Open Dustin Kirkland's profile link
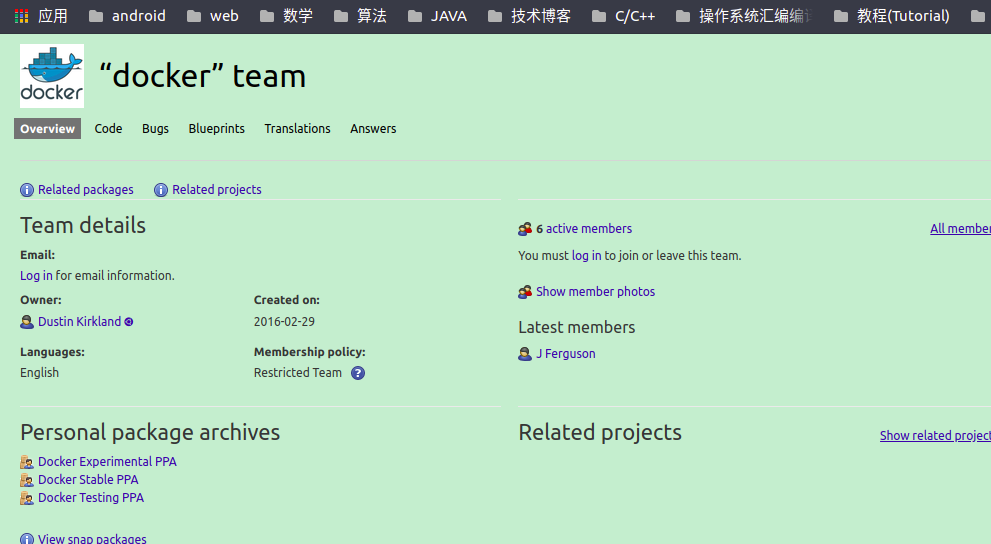This screenshot has width=991, height=544. 80,322
